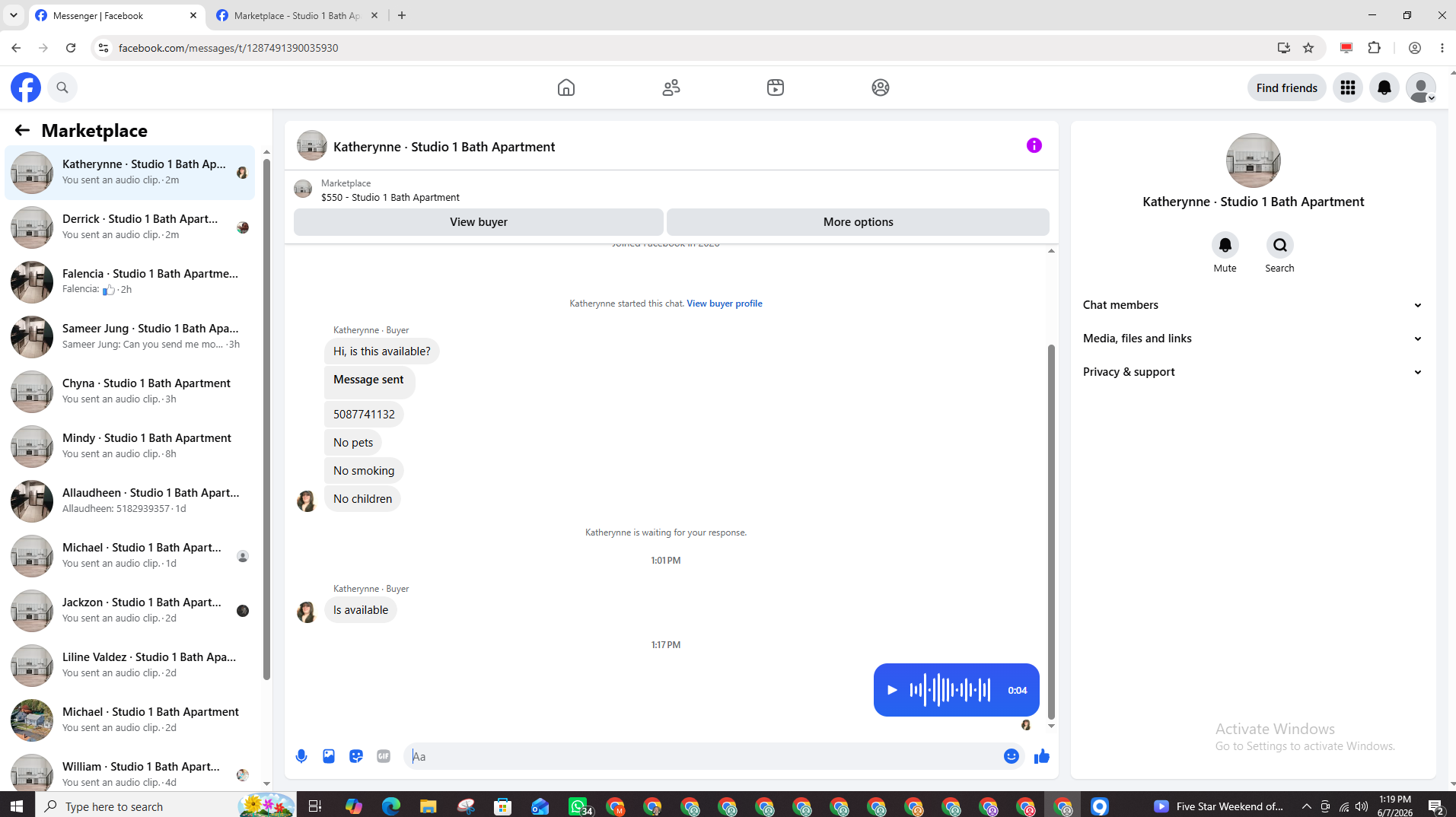Open WhatsApp from the taskbar
The width and height of the screenshot is (1456, 817).
[x=578, y=806]
